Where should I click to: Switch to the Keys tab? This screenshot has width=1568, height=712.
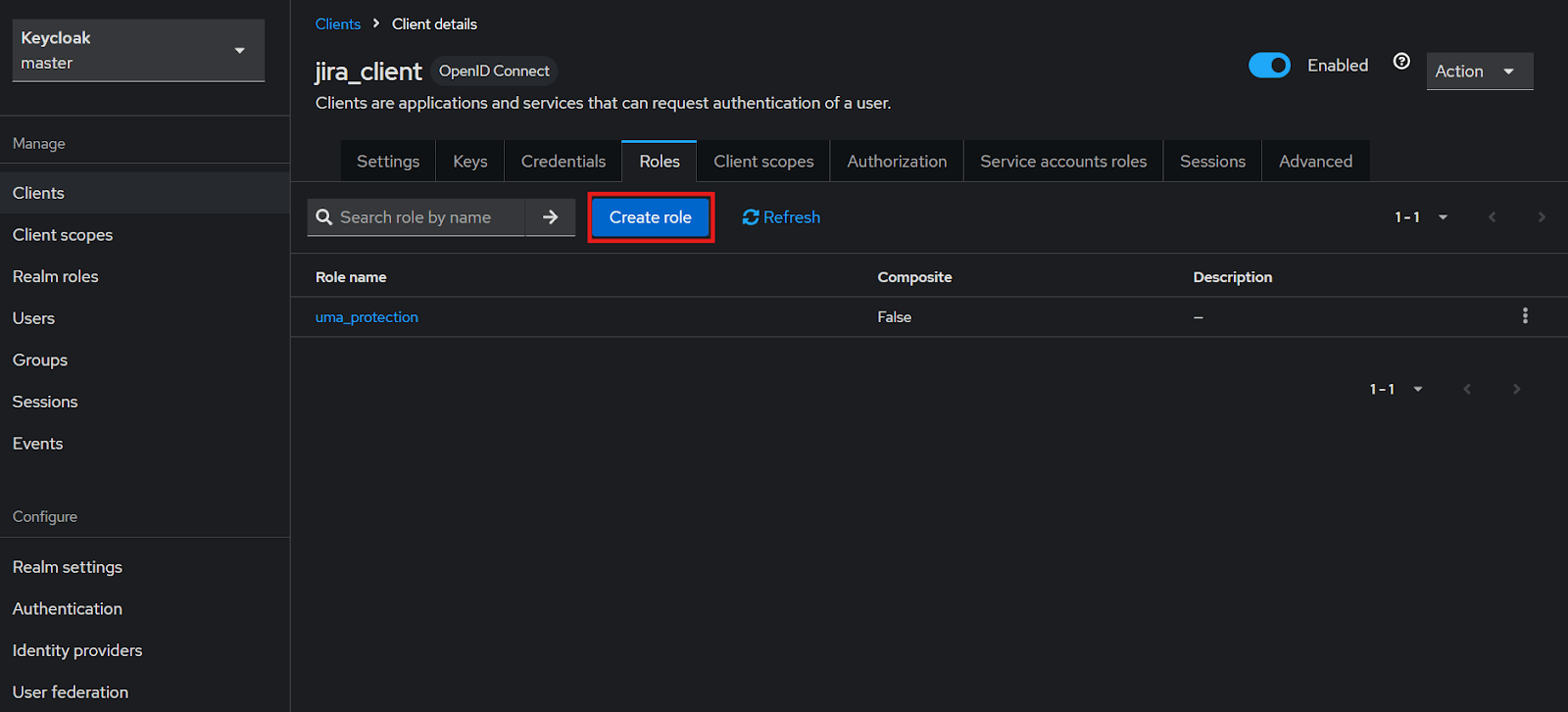tap(470, 162)
